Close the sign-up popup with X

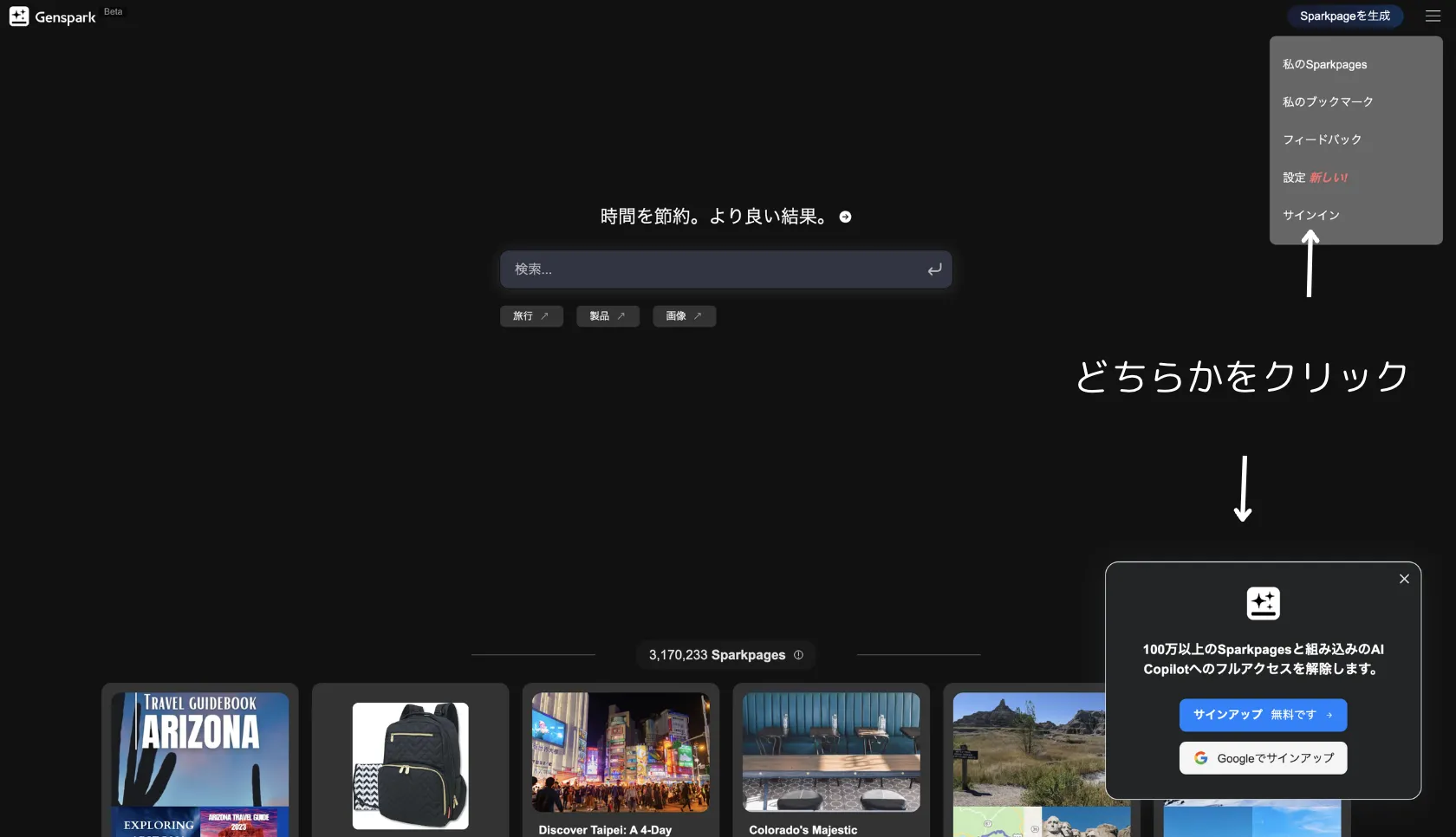1404,579
